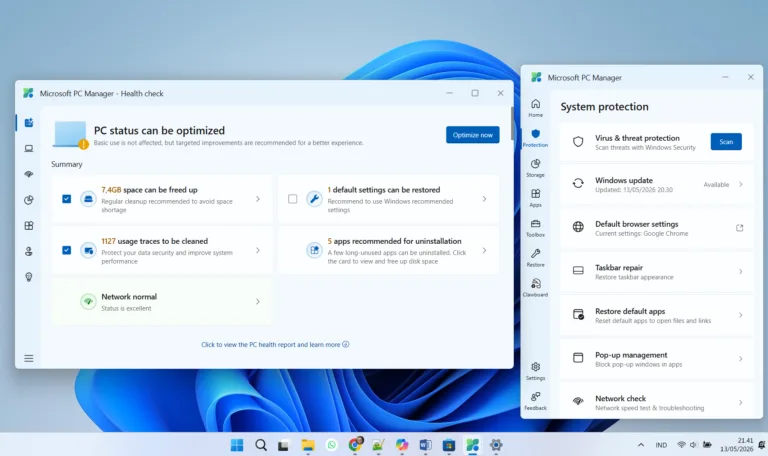
Task: Click the usage traces shield icon
Action: point(88,250)
